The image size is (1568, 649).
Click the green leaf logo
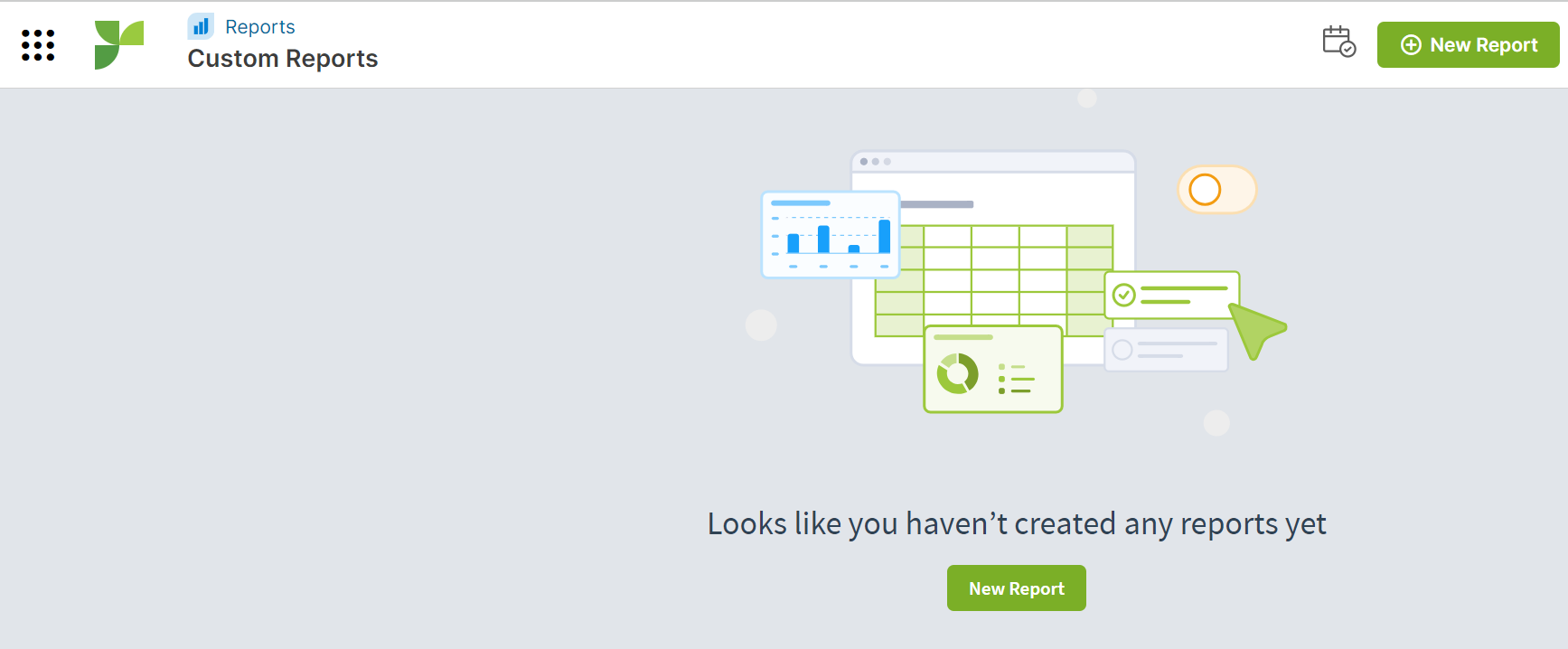coord(118,45)
